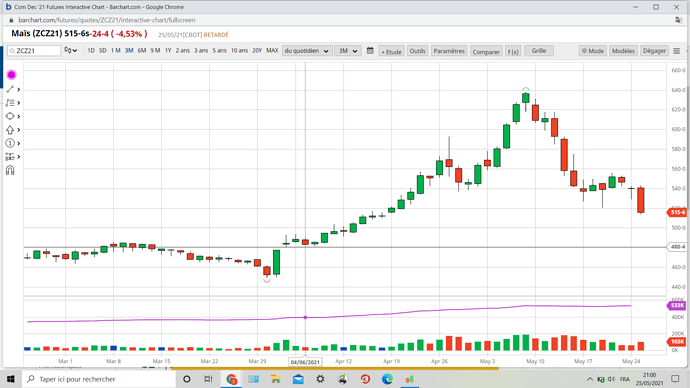Open the Modèles templates button

pos(623,51)
